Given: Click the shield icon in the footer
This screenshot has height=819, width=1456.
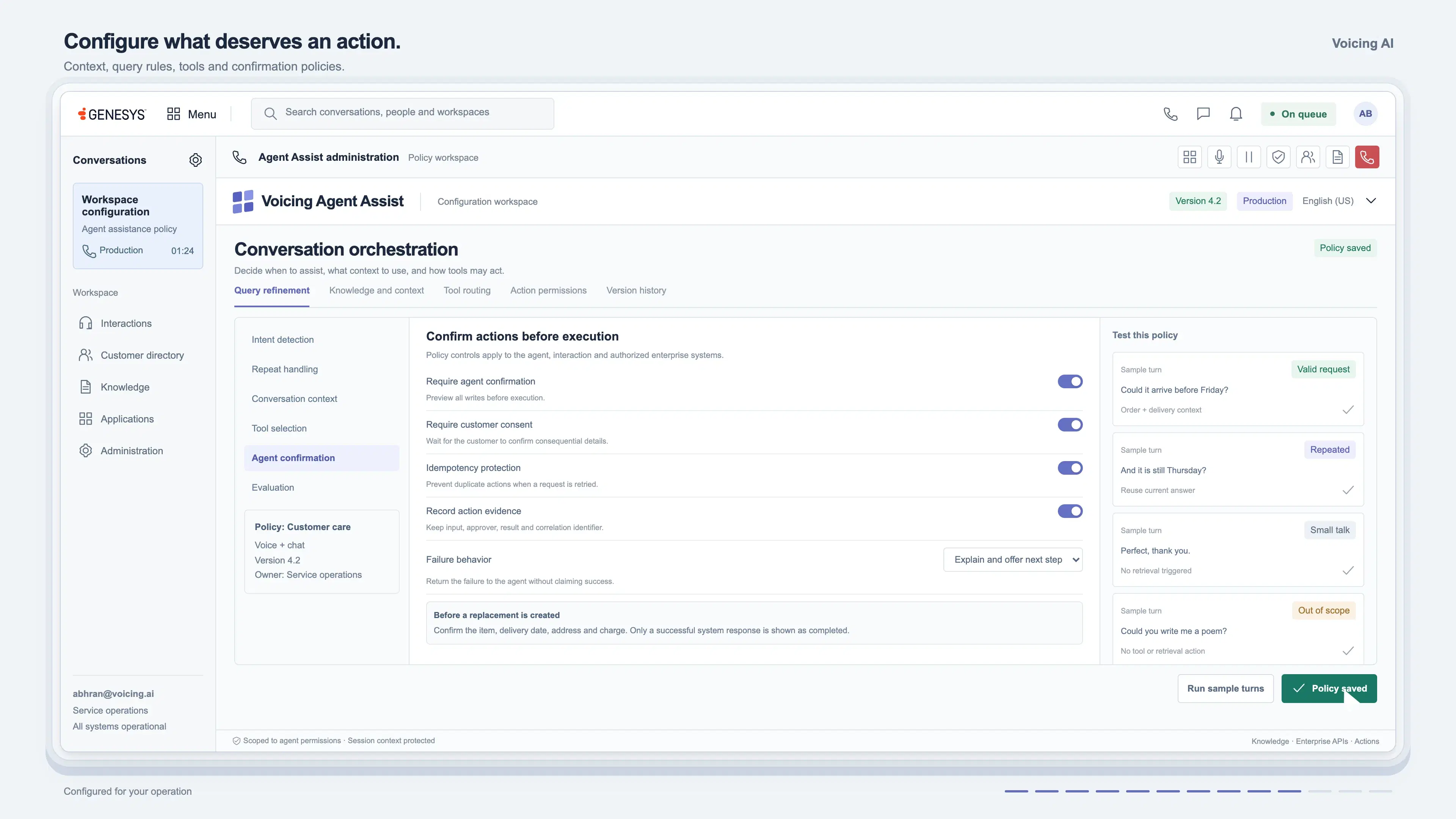Looking at the screenshot, I should (x=237, y=741).
